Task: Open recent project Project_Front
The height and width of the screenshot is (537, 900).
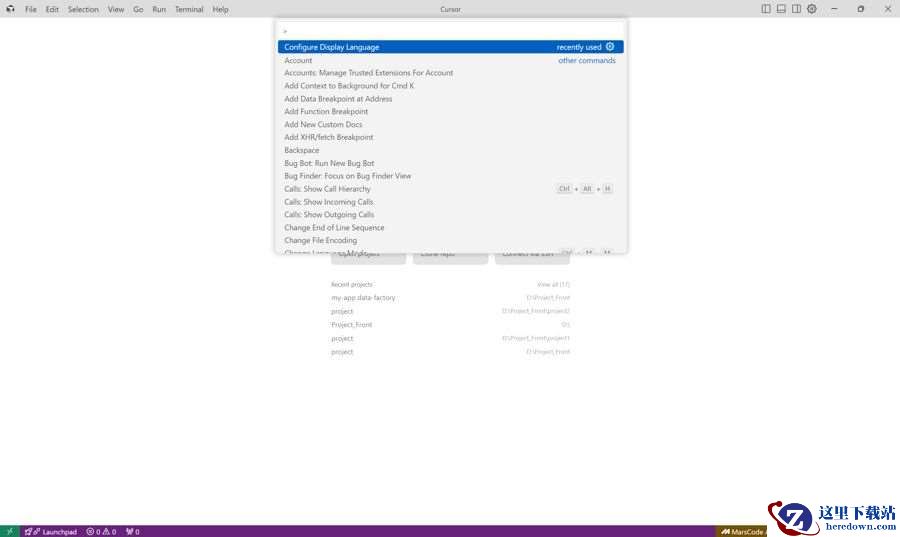Action: point(451,325)
